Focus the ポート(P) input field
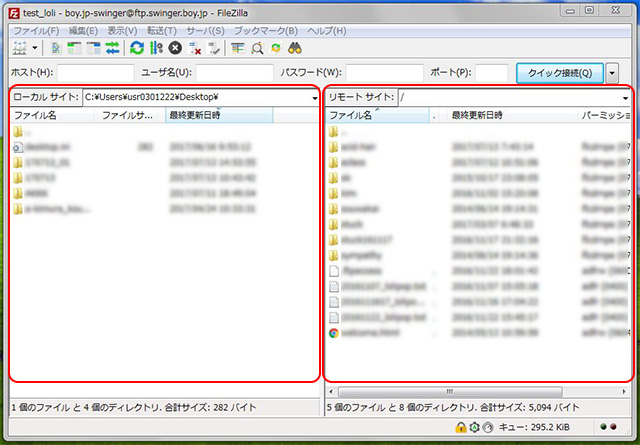The width and height of the screenshot is (640, 445). click(492, 73)
